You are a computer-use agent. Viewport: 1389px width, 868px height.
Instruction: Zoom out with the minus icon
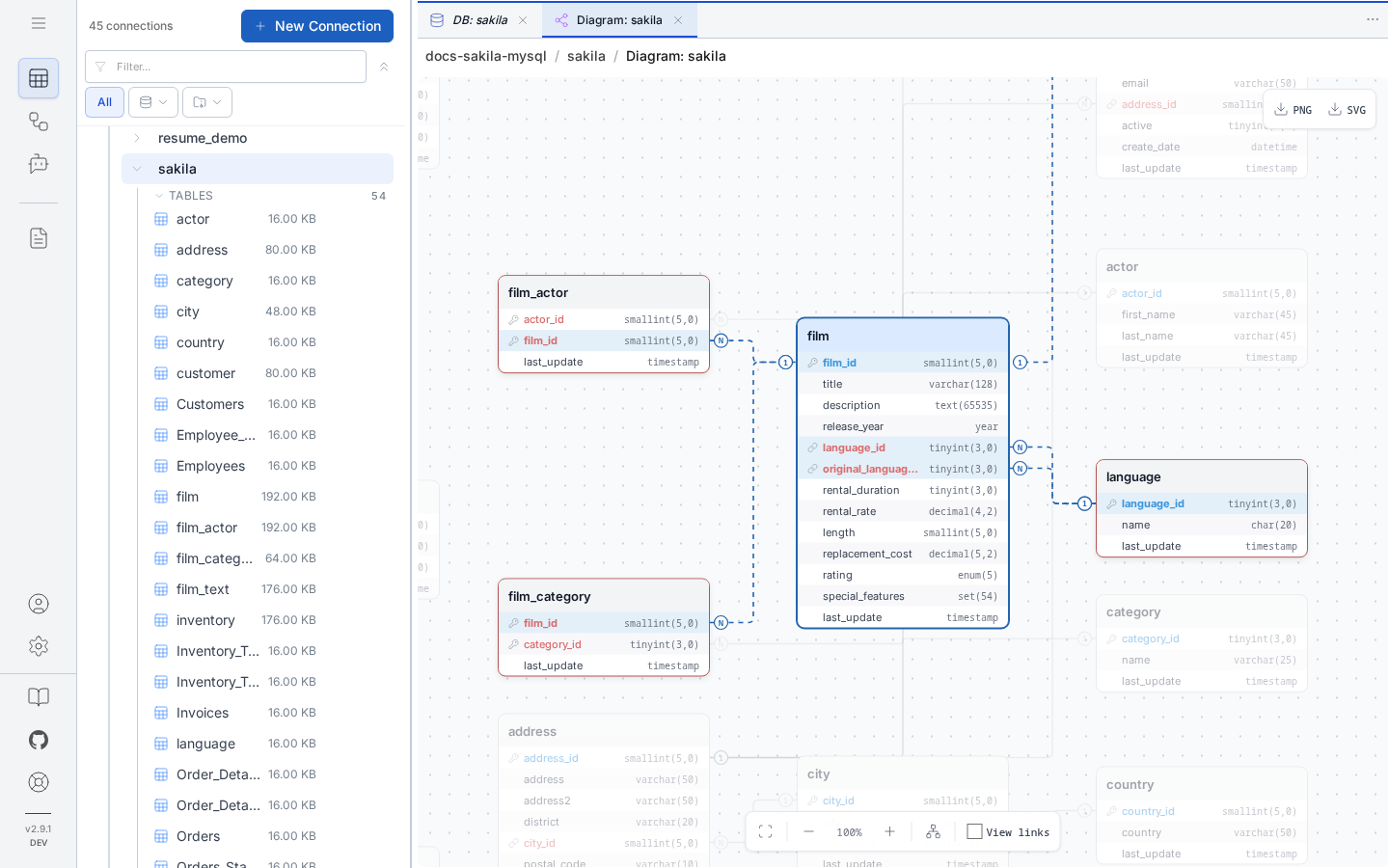point(808,831)
